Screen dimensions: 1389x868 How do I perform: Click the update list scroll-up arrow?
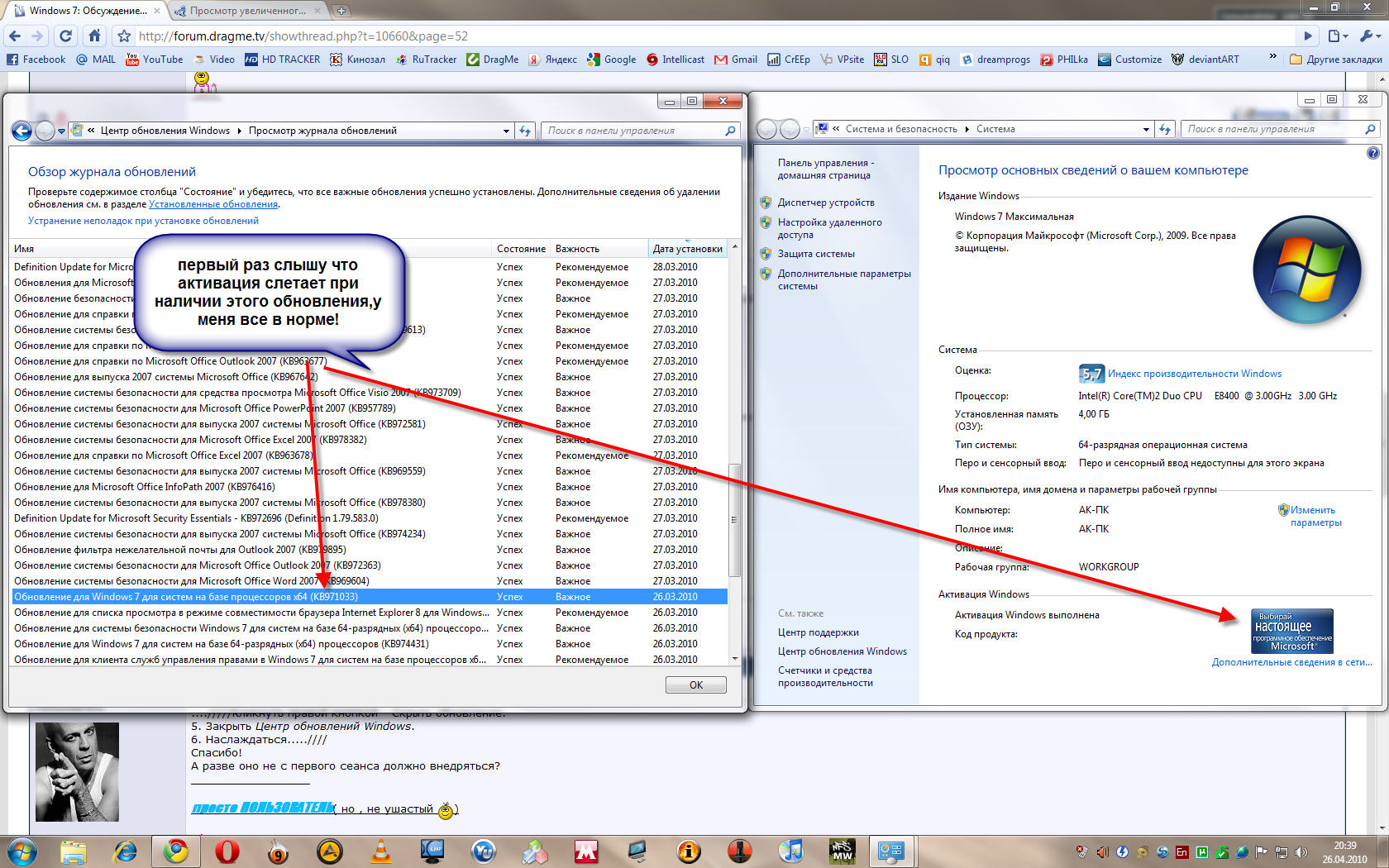(734, 248)
